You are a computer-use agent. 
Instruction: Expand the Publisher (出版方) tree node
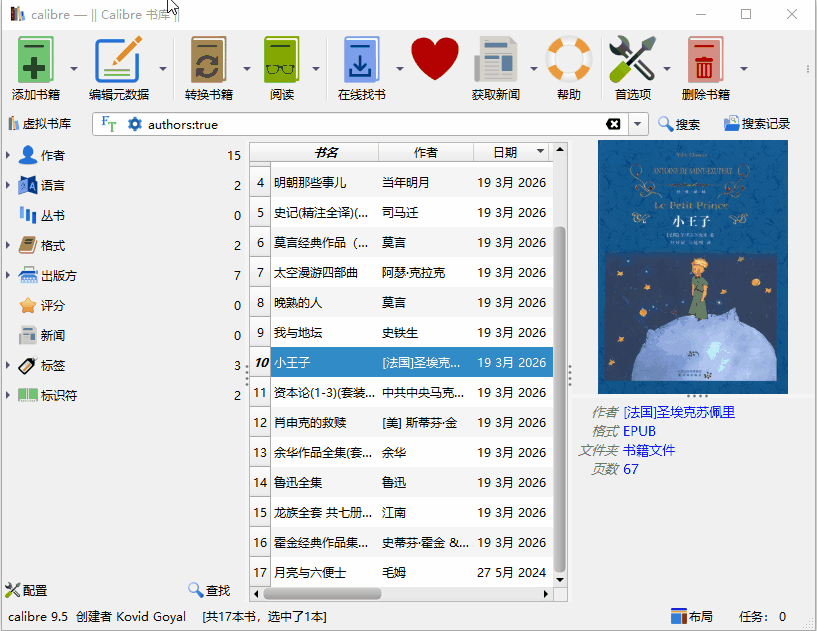pyautogui.click(x=8, y=275)
